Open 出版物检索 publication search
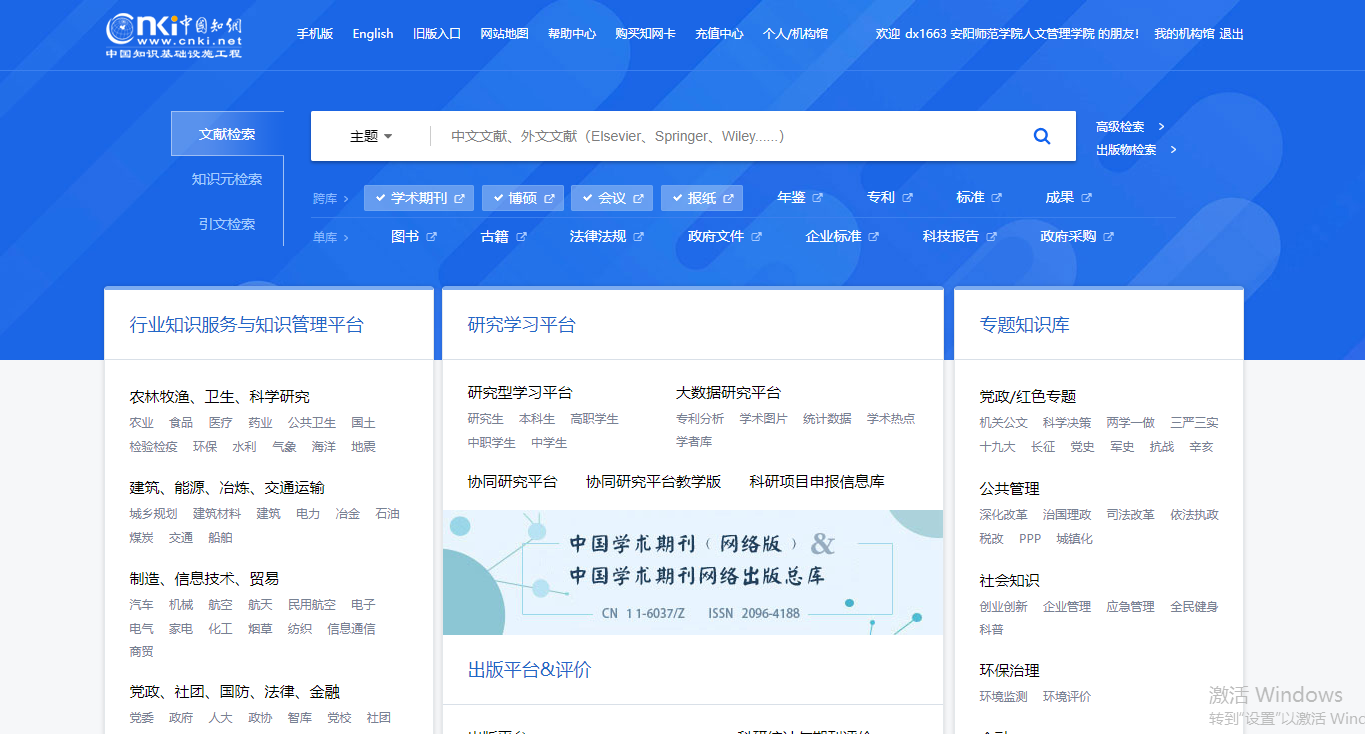 tap(1126, 150)
